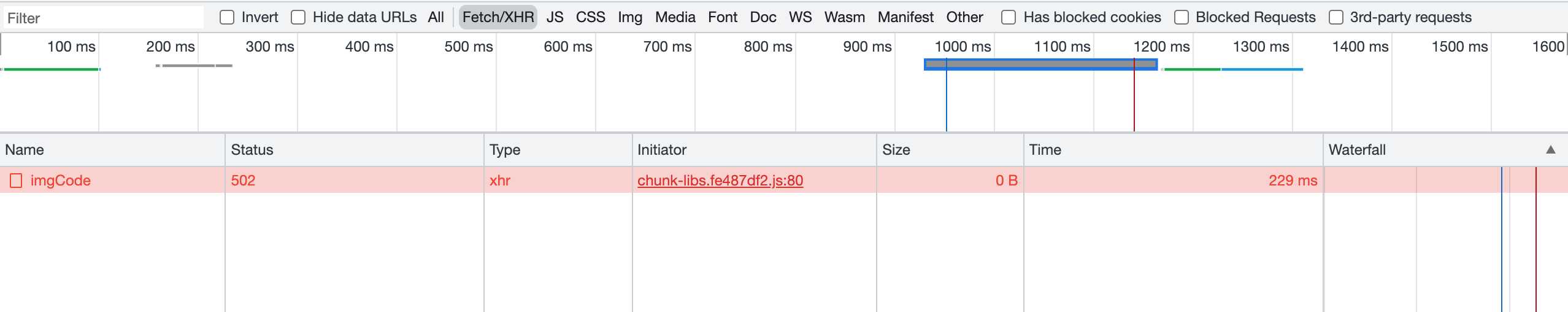Tick the 3rd-party requests checkbox
1568x312 pixels.
click(x=1335, y=17)
